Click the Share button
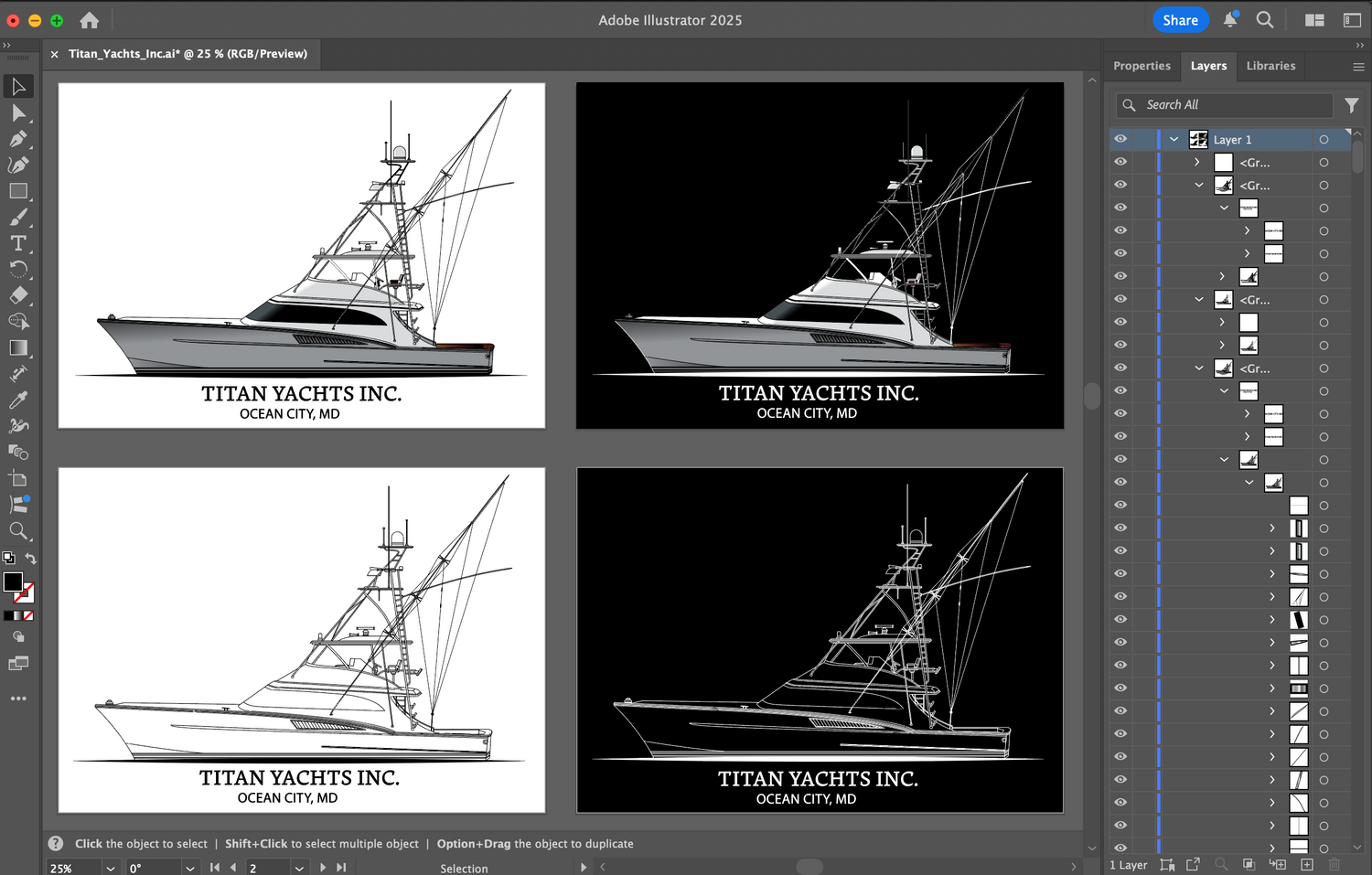 (x=1180, y=20)
